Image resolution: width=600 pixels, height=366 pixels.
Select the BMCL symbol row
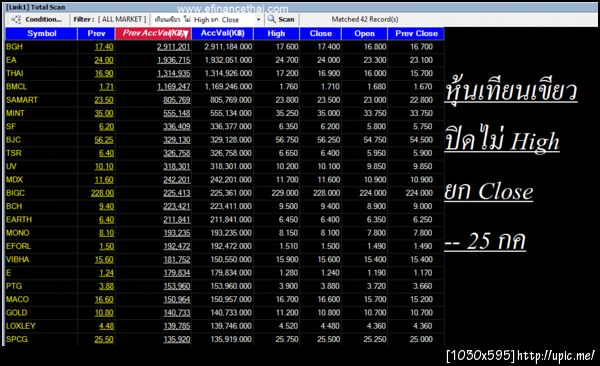[x=225, y=87]
